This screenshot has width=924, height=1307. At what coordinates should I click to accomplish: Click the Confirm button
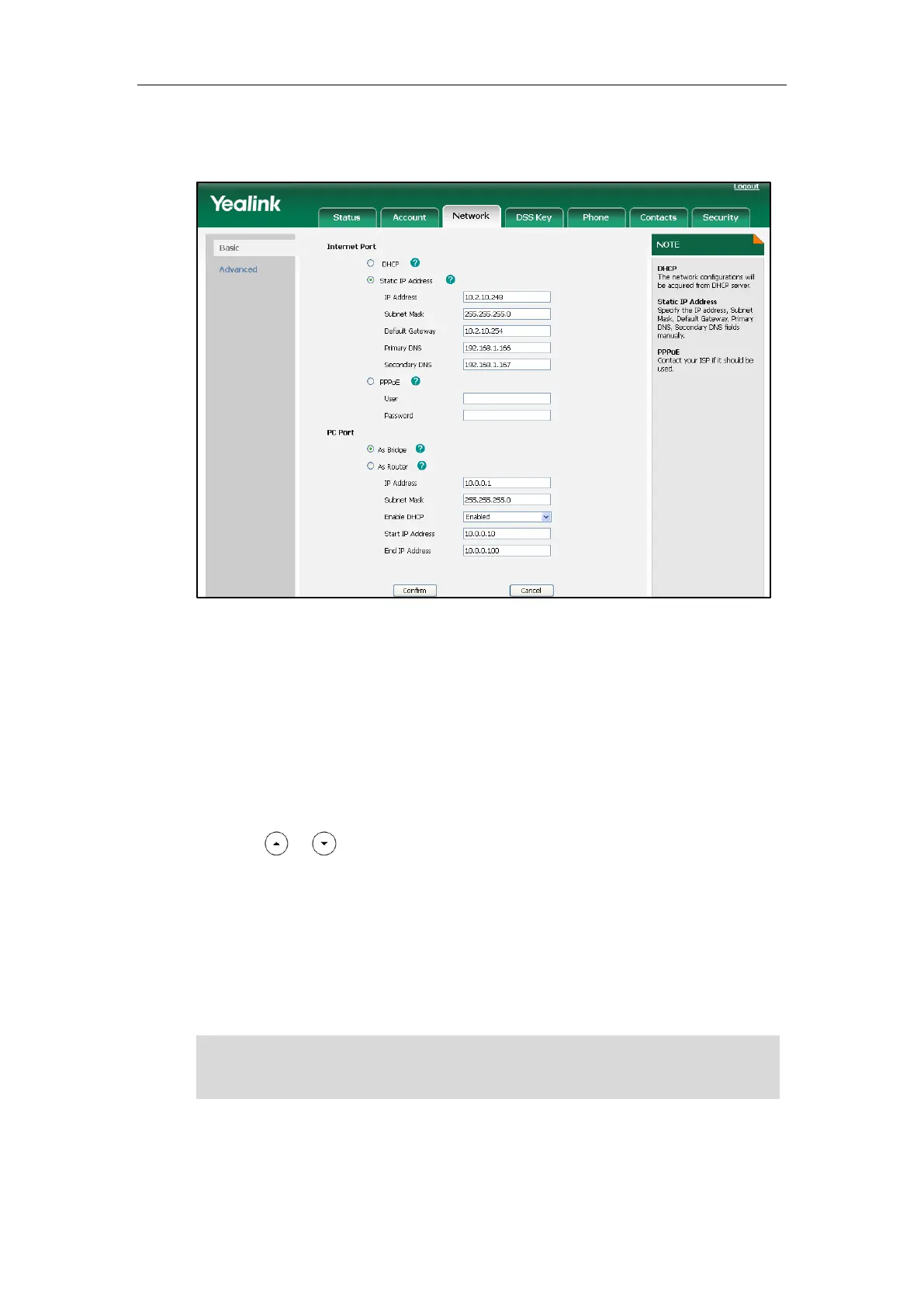tap(415, 591)
